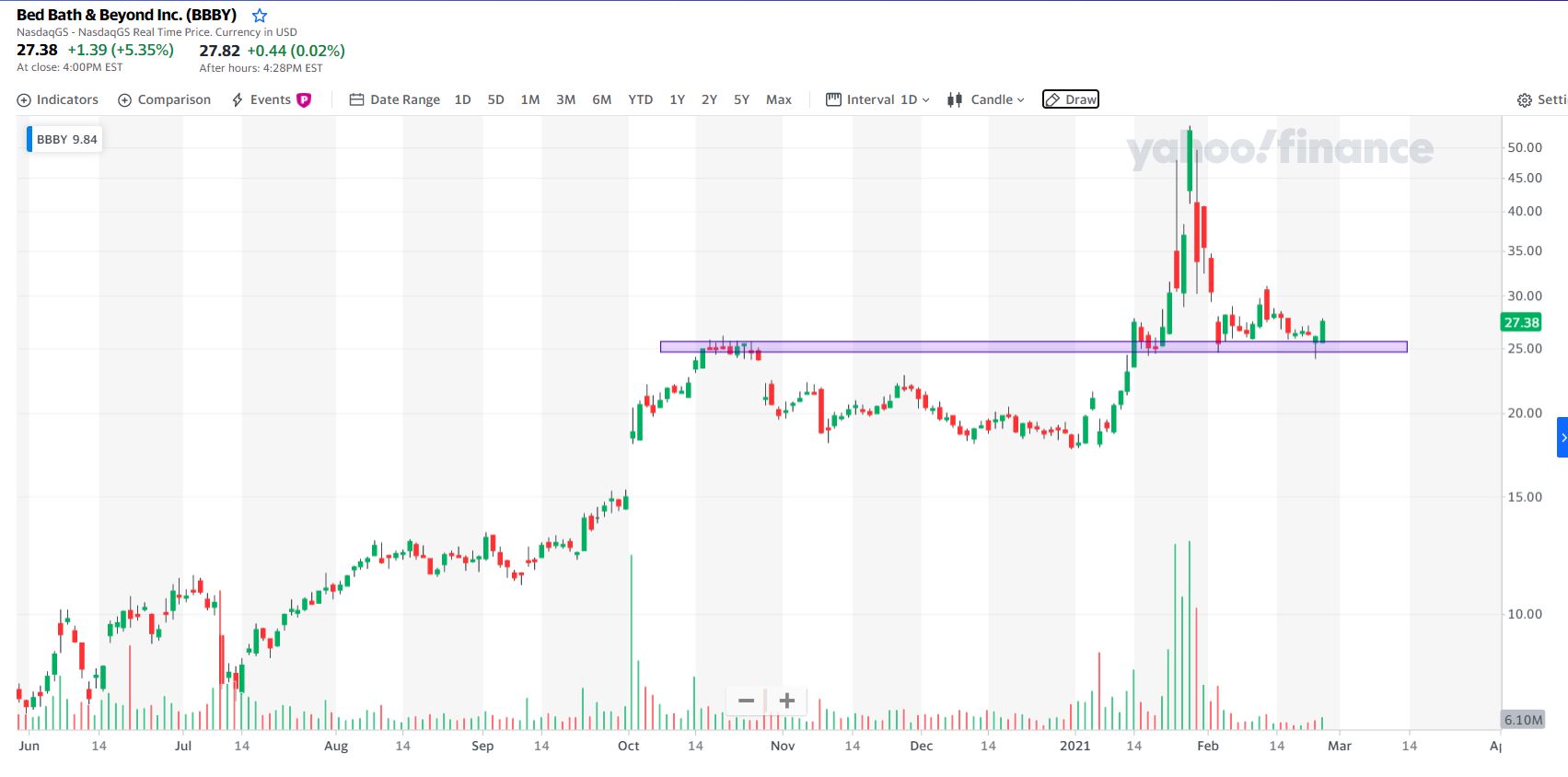This screenshot has height=777, width=1568.
Task: Select the purple horizontal support zone drawing
Action: pyautogui.click(x=1033, y=347)
